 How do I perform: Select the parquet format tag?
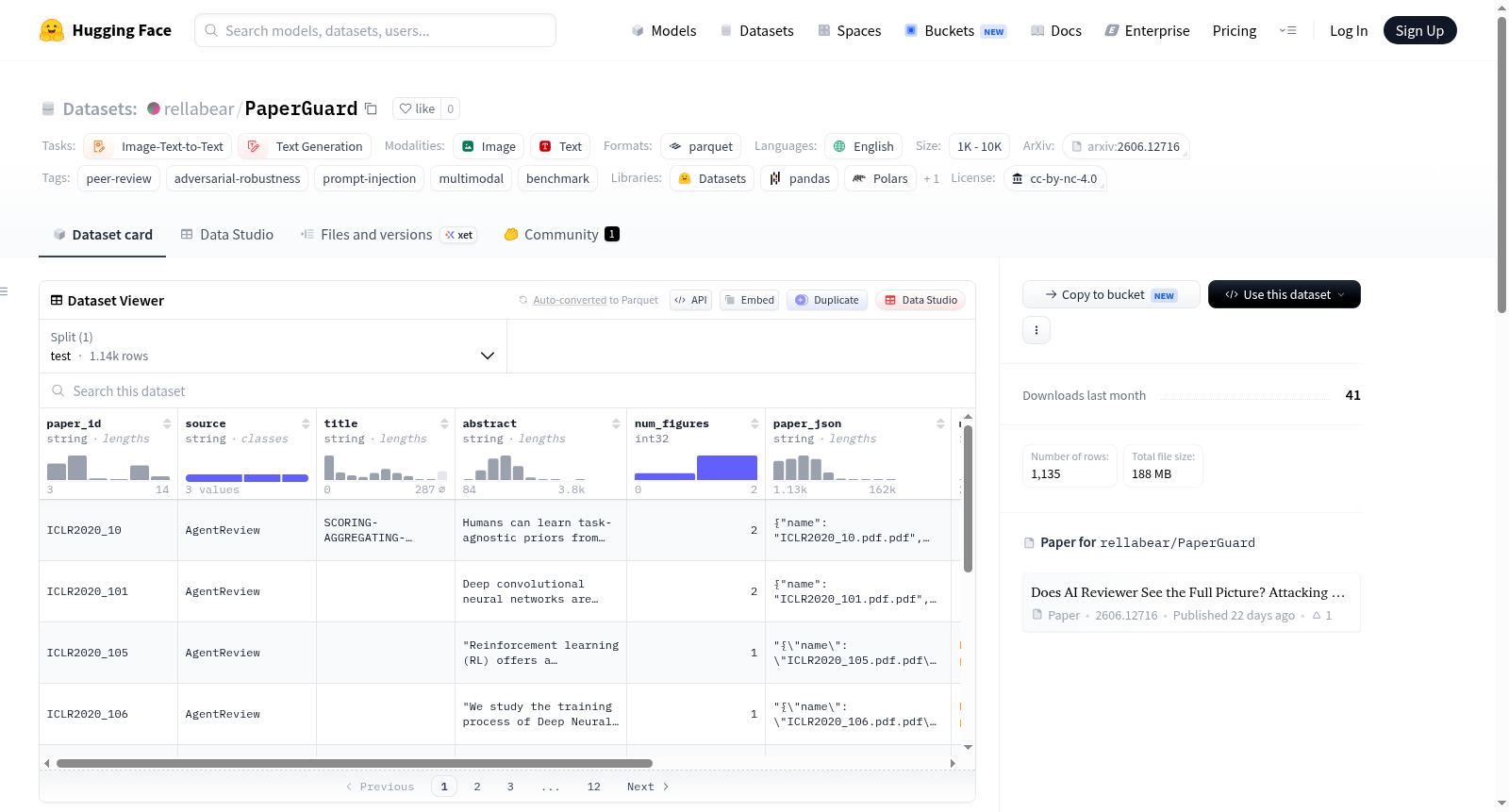701,147
